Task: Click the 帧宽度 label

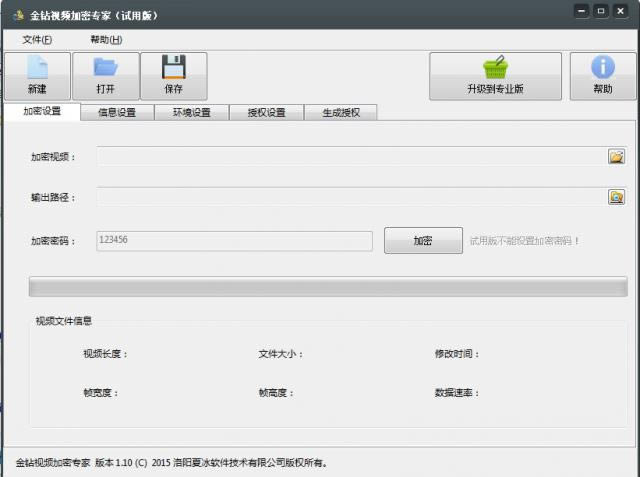Action: point(101,393)
